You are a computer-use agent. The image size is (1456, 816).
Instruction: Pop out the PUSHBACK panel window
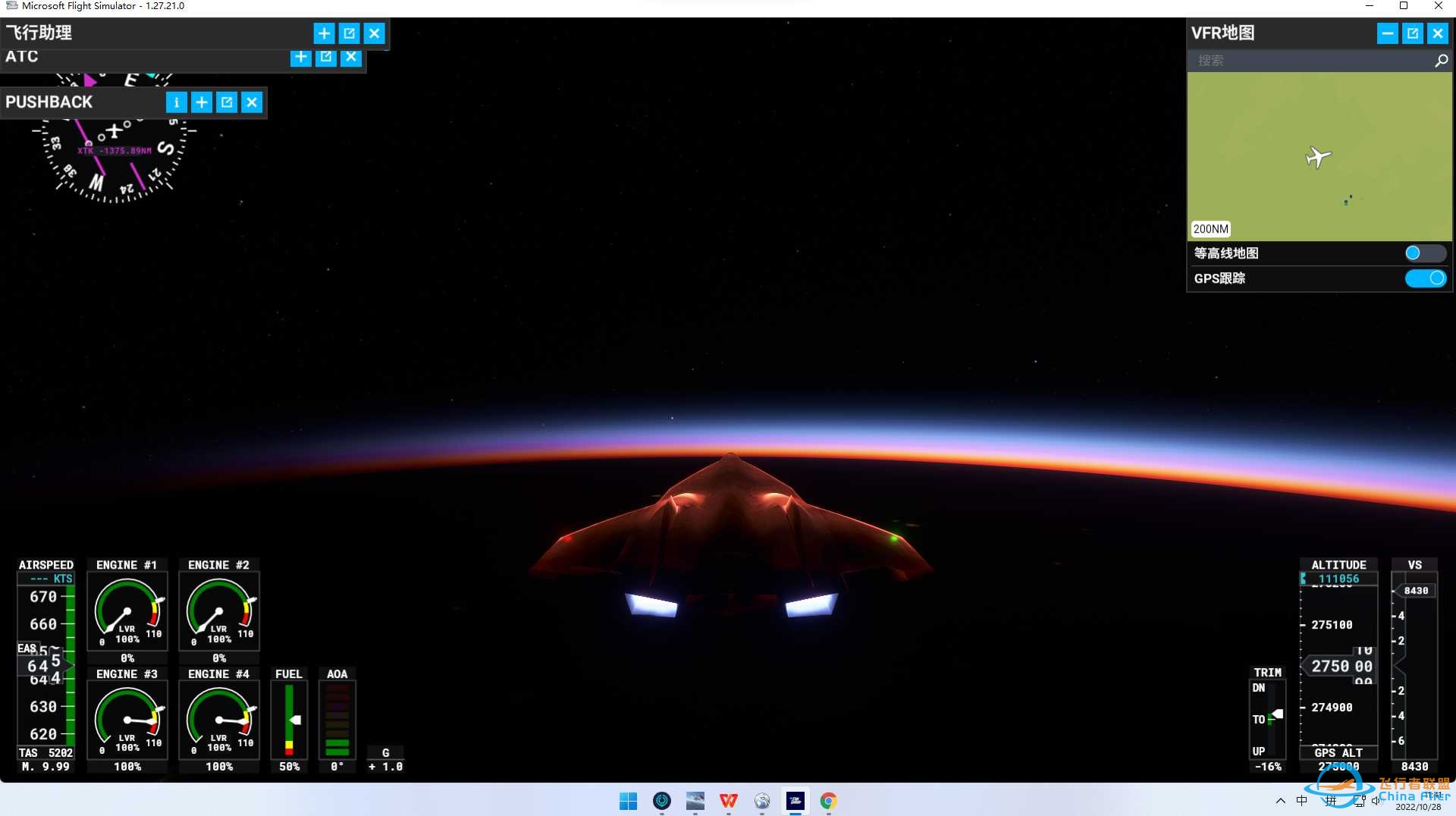pyautogui.click(x=227, y=102)
